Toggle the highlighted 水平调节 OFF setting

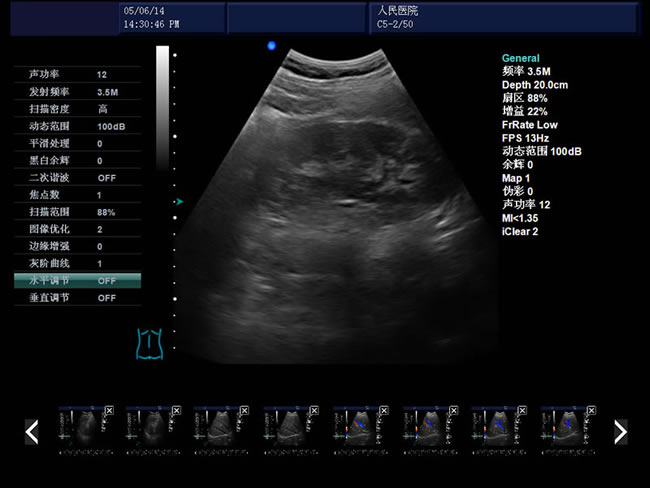[106, 281]
